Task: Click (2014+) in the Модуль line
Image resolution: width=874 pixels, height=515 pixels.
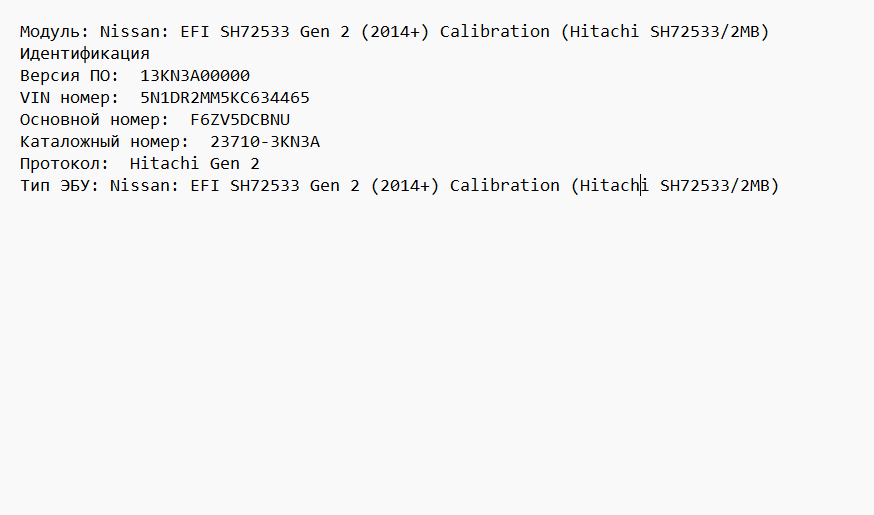Action: point(395,32)
